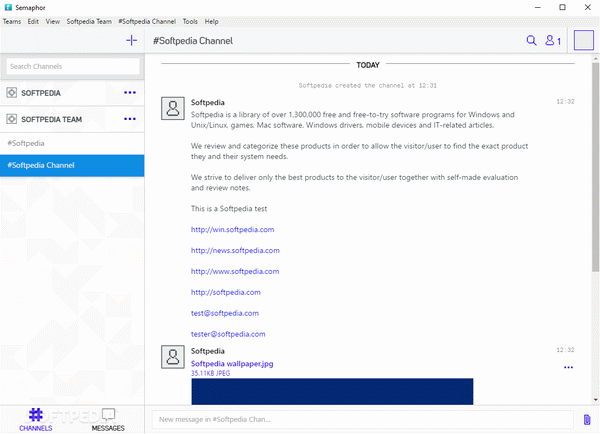600x434 pixels.
Task: Open the profile avatar box in header
Action: (584, 40)
